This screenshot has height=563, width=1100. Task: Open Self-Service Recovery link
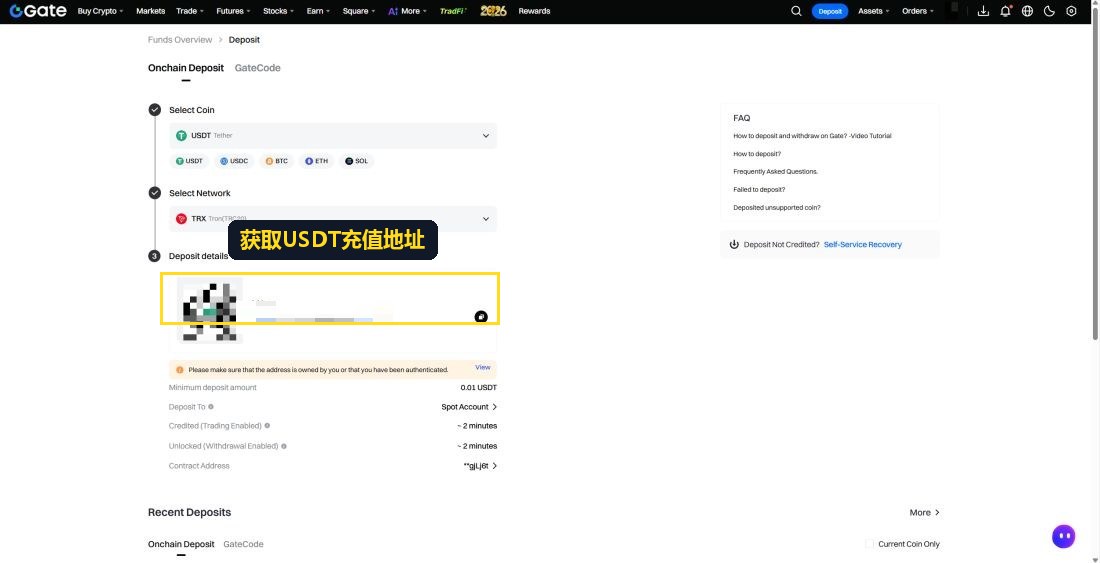click(862, 245)
